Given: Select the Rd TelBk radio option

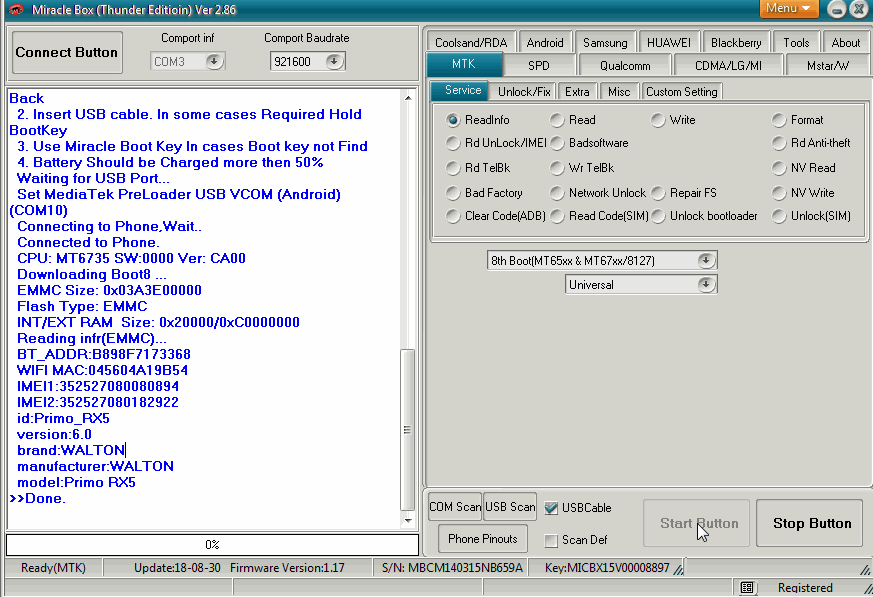Looking at the screenshot, I should coord(453,168).
